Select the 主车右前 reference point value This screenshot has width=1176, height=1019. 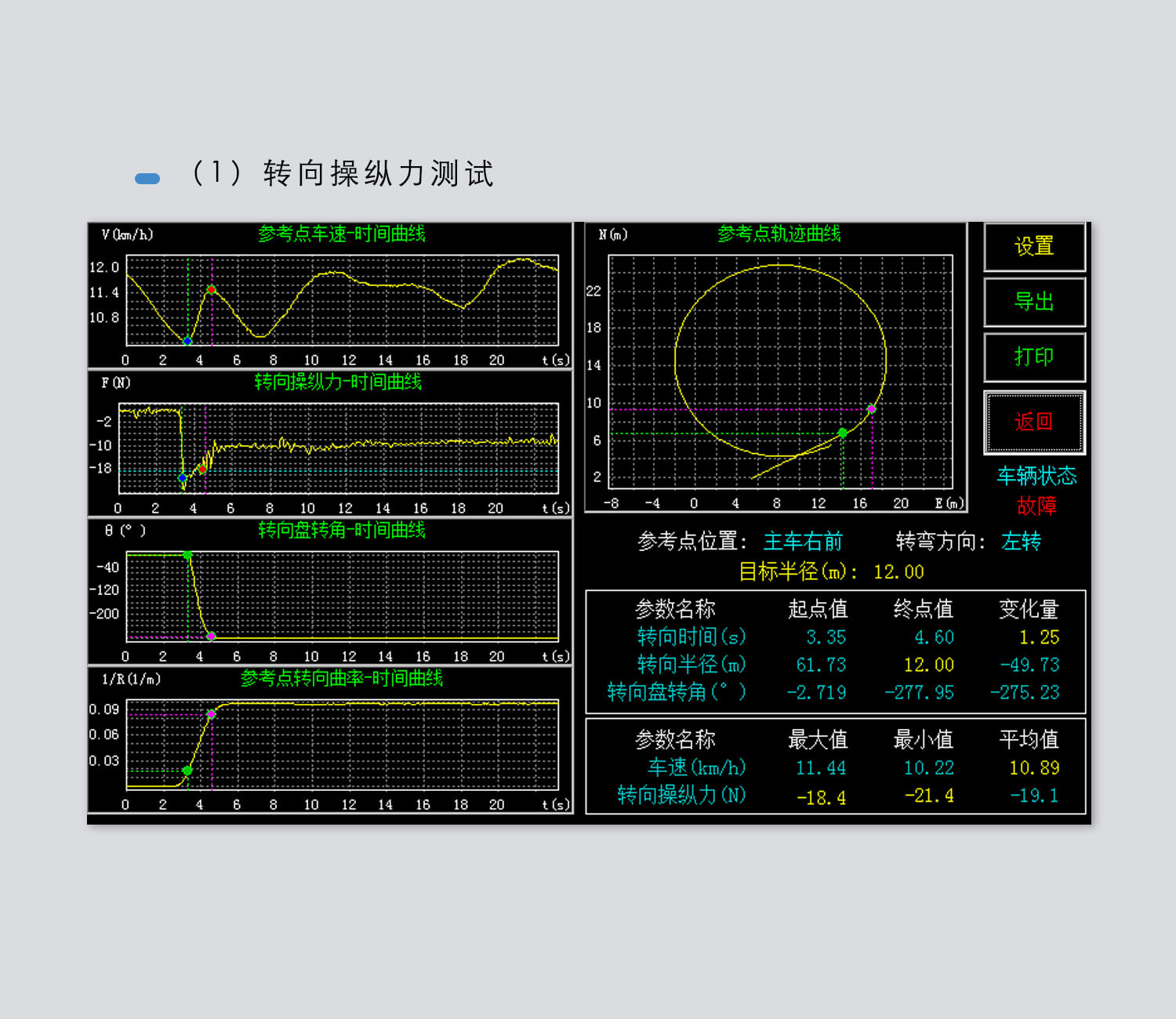tap(802, 542)
